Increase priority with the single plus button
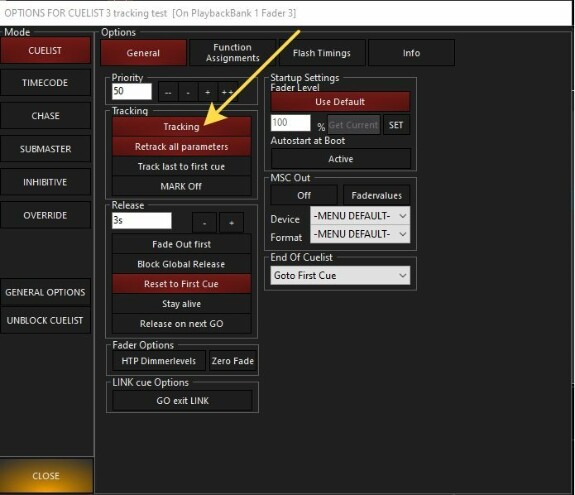This screenshot has width=575, height=495. pos(208,92)
